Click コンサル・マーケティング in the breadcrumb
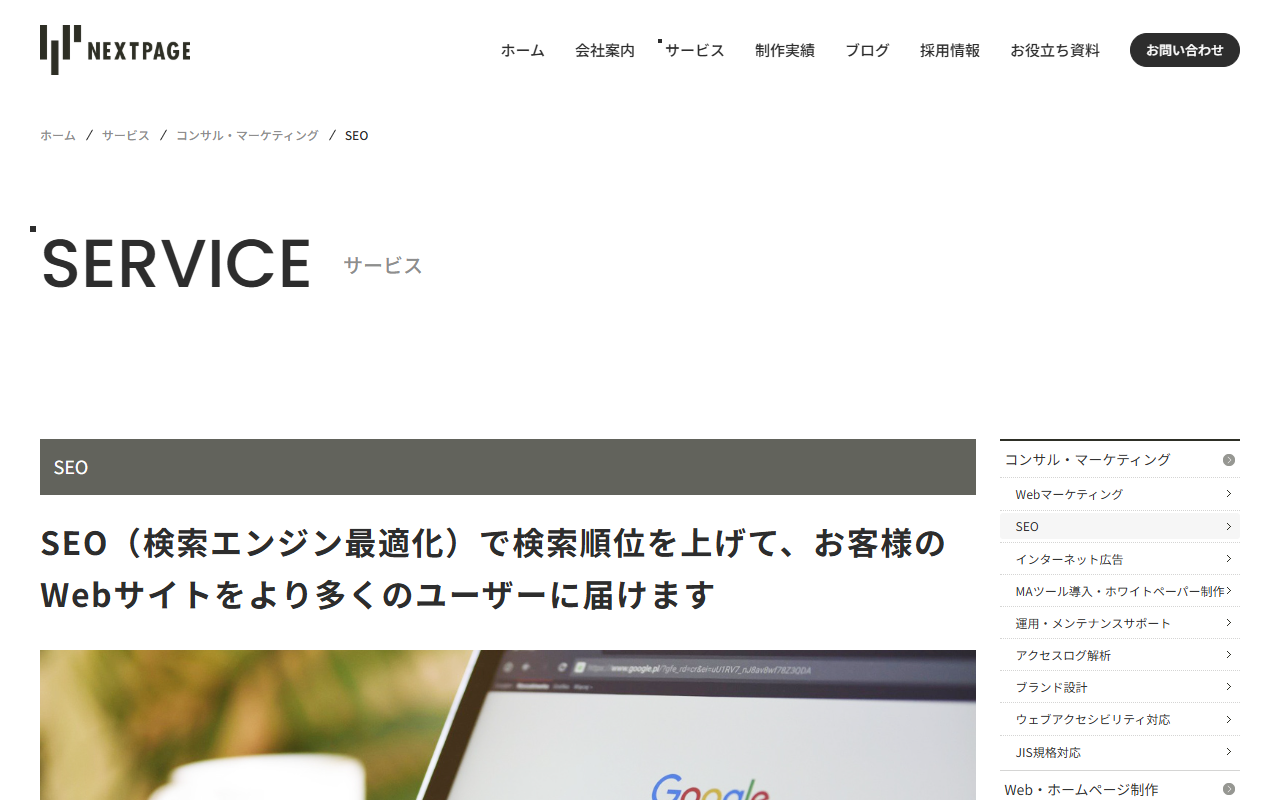 [x=247, y=135]
